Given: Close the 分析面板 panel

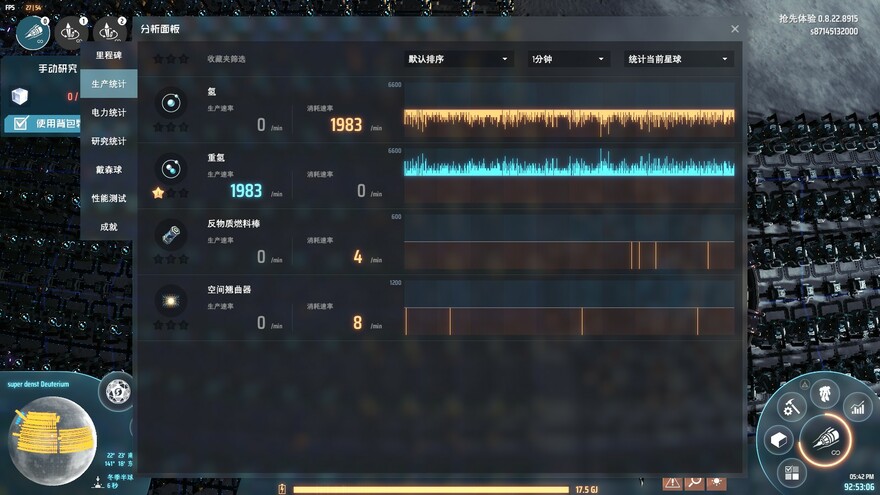Looking at the screenshot, I should 735,30.
